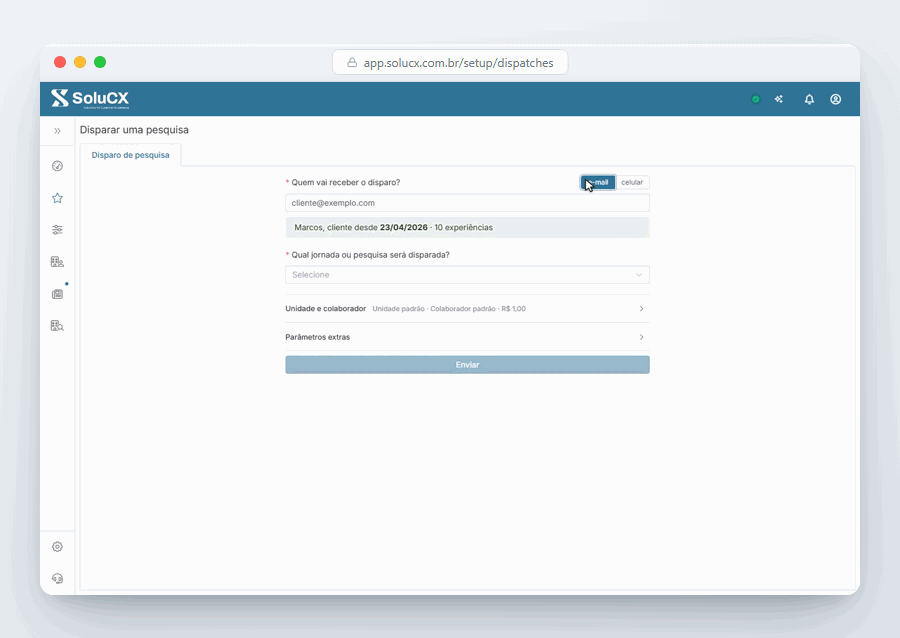Open the star icon in sidebar

click(x=57, y=198)
